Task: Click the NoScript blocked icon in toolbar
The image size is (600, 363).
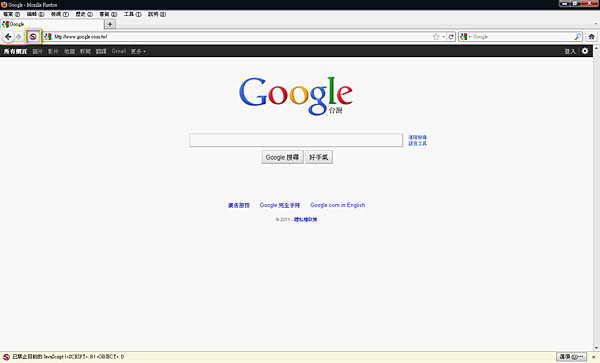Action: pos(33,37)
